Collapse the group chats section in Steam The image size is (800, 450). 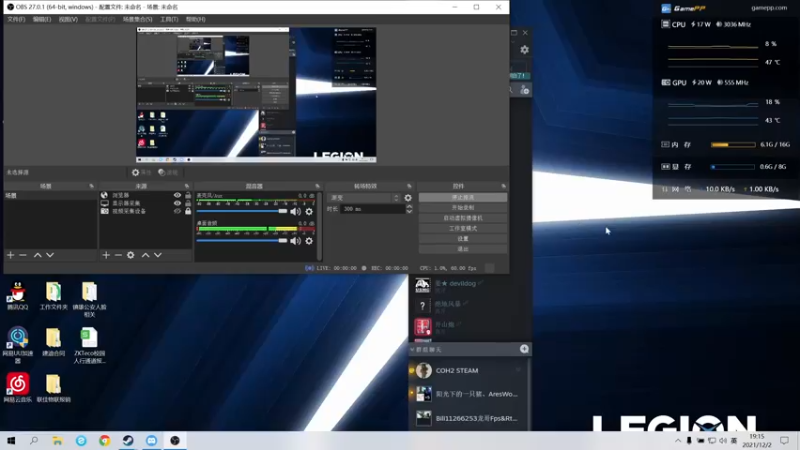click(x=412, y=349)
